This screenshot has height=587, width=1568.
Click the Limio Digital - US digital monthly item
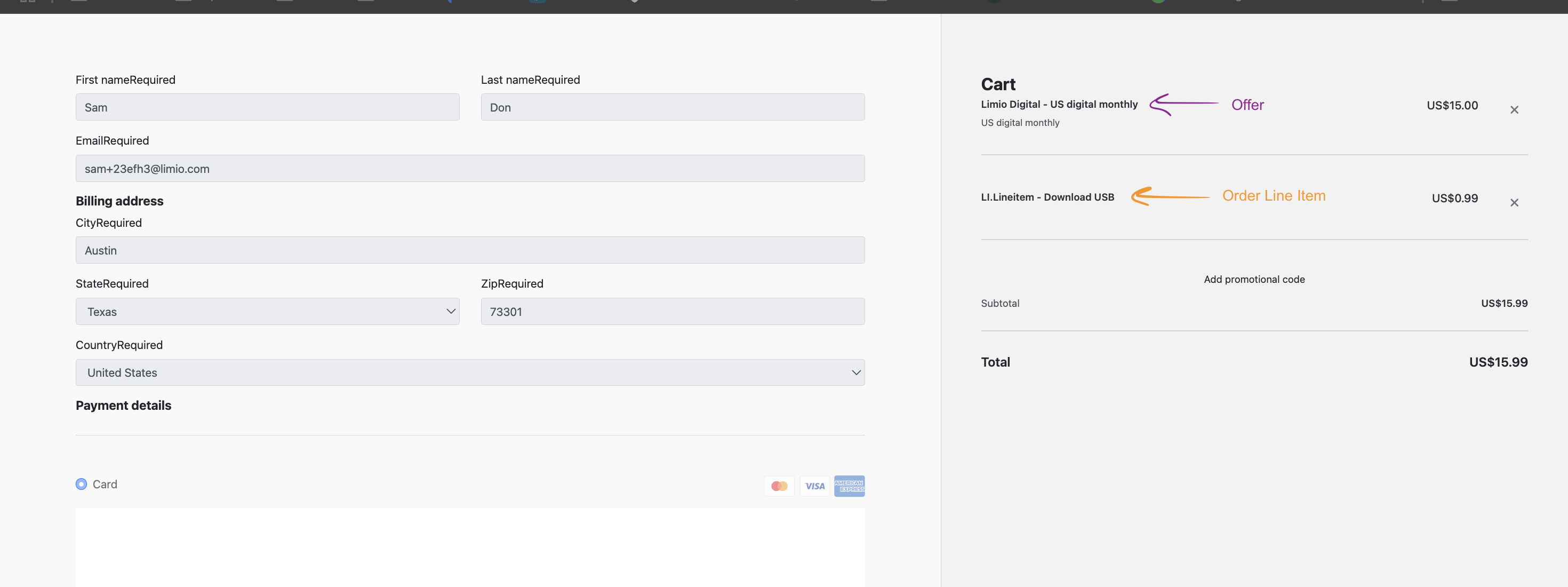[x=1059, y=104]
